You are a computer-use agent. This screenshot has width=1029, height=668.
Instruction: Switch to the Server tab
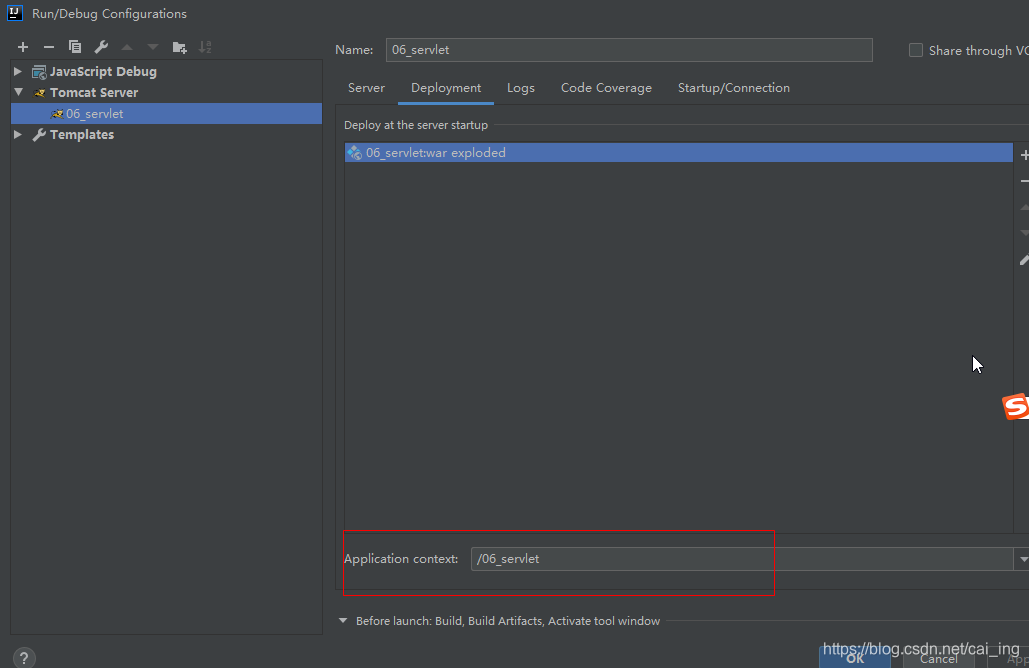366,88
